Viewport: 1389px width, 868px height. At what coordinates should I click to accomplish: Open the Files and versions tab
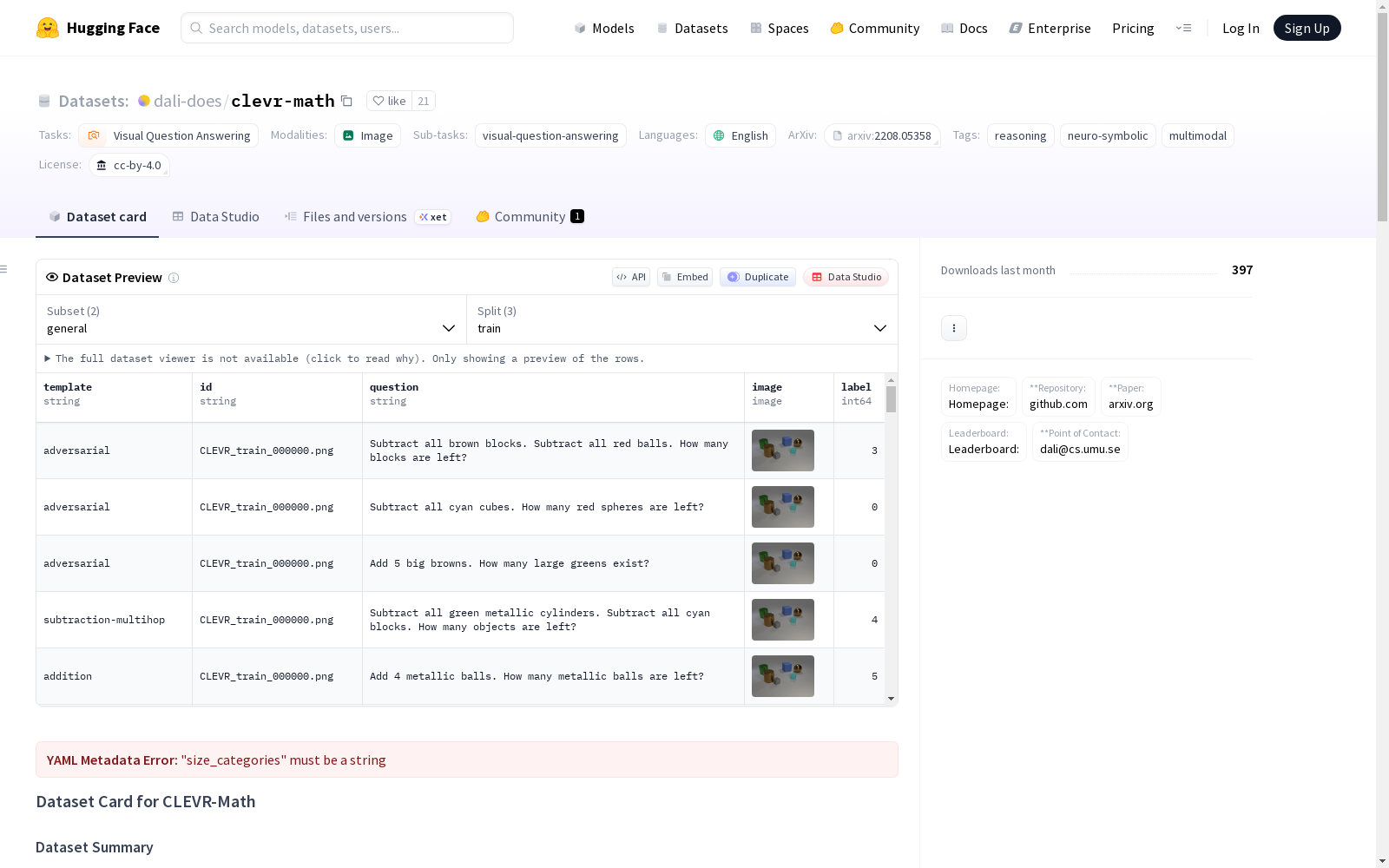[367, 217]
